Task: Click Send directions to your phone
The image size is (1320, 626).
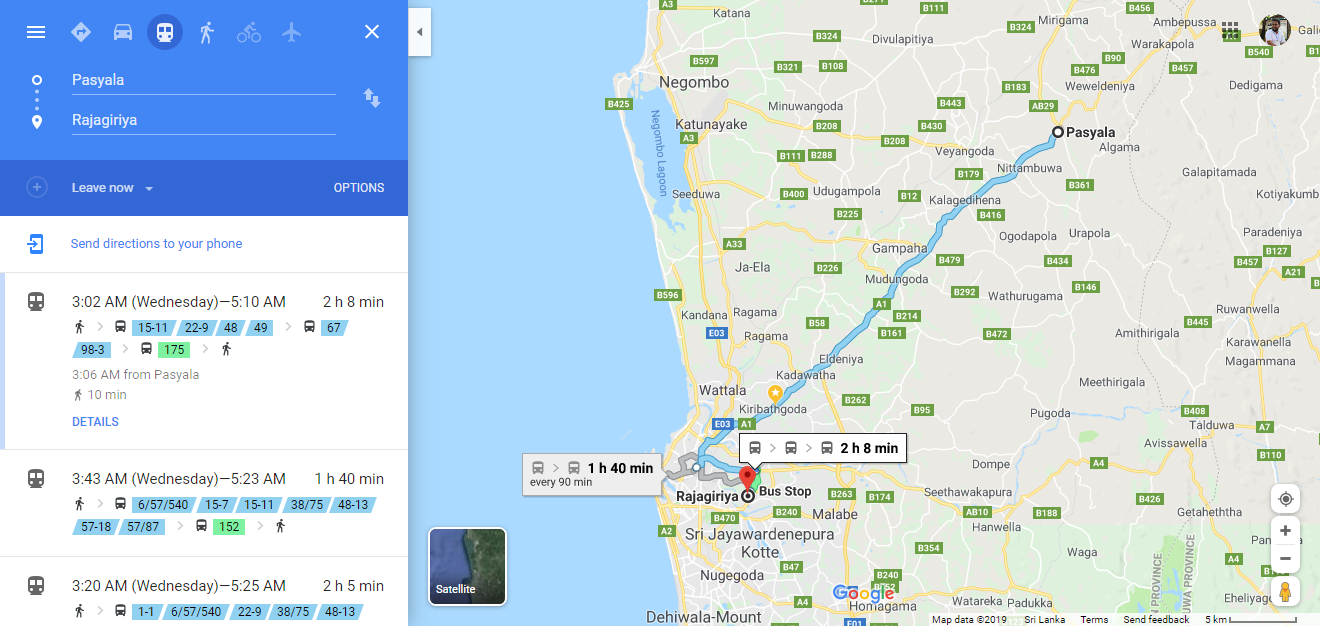Action: click(156, 244)
